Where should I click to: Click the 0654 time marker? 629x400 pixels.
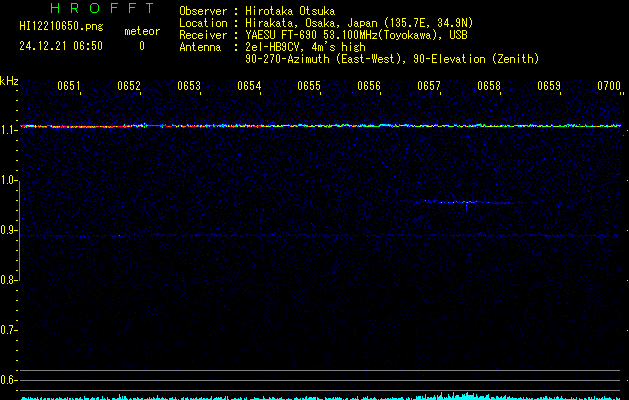[249, 86]
